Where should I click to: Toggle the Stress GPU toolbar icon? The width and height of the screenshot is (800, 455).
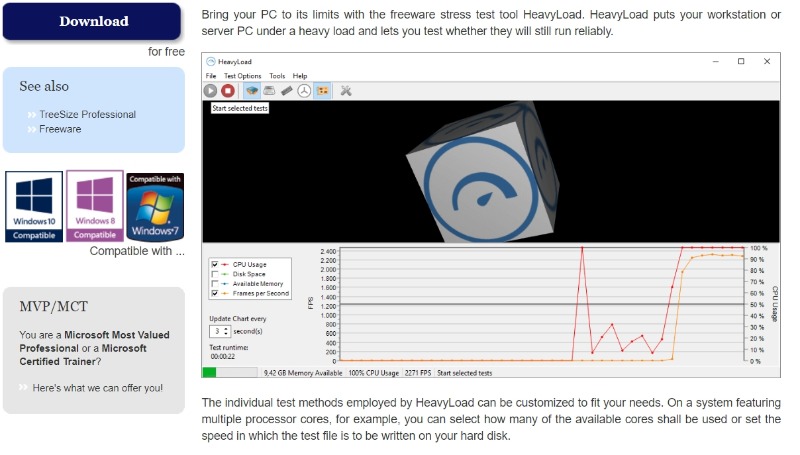pos(322,91)
